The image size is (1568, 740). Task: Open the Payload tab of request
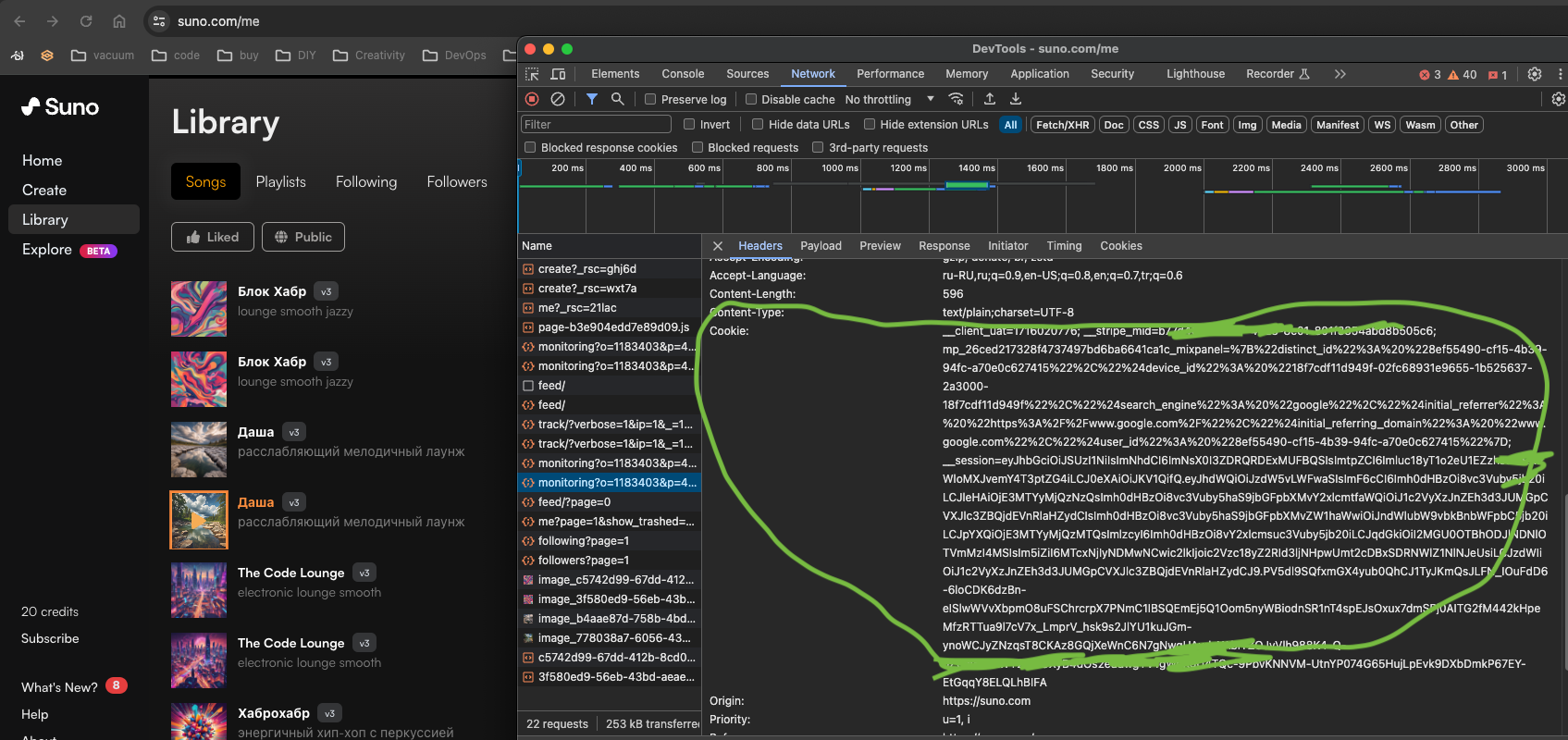pyautogui.click(x=821, y=246)
